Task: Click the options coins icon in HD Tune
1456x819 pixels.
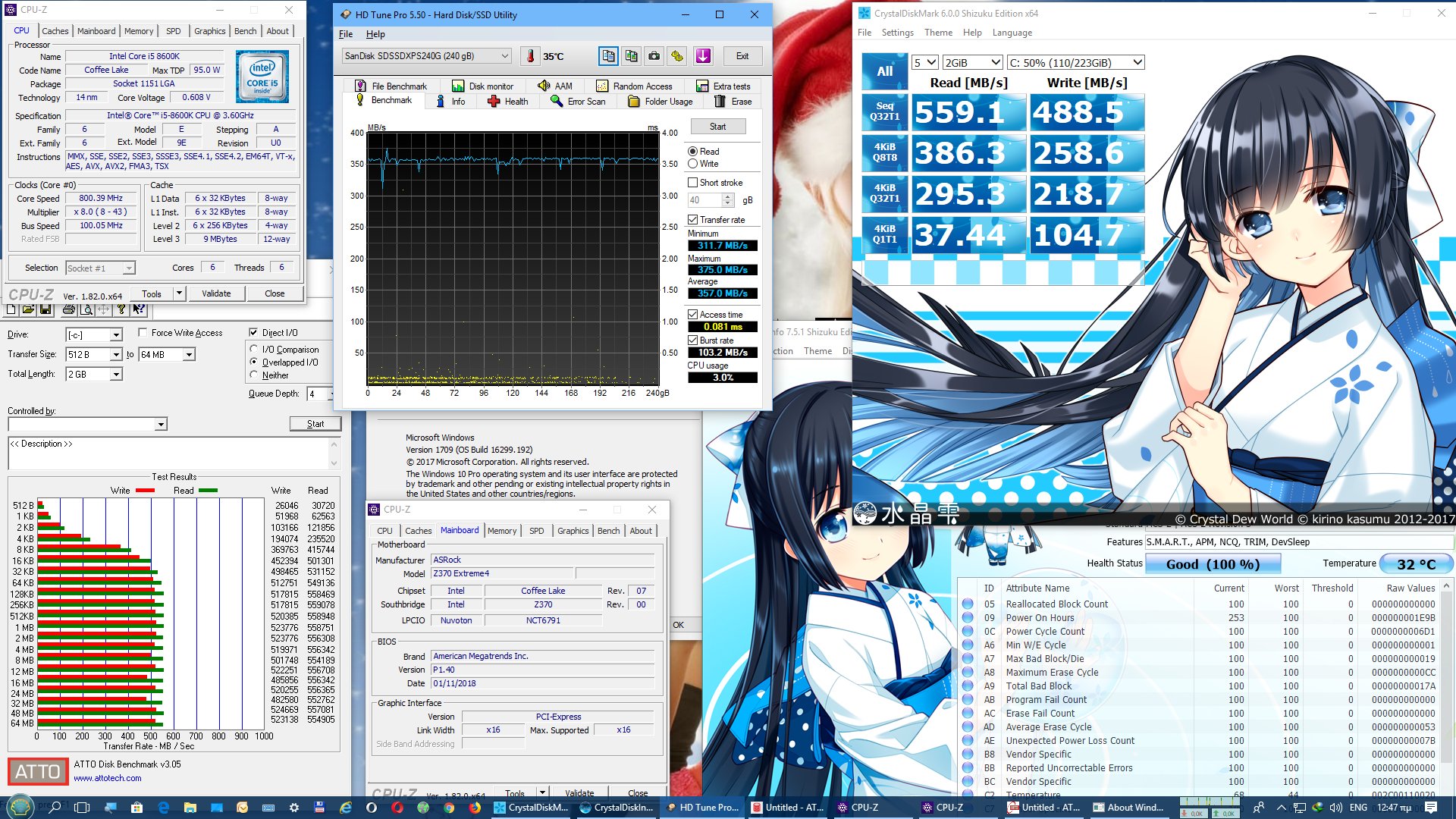Action: tap(677, 56)
